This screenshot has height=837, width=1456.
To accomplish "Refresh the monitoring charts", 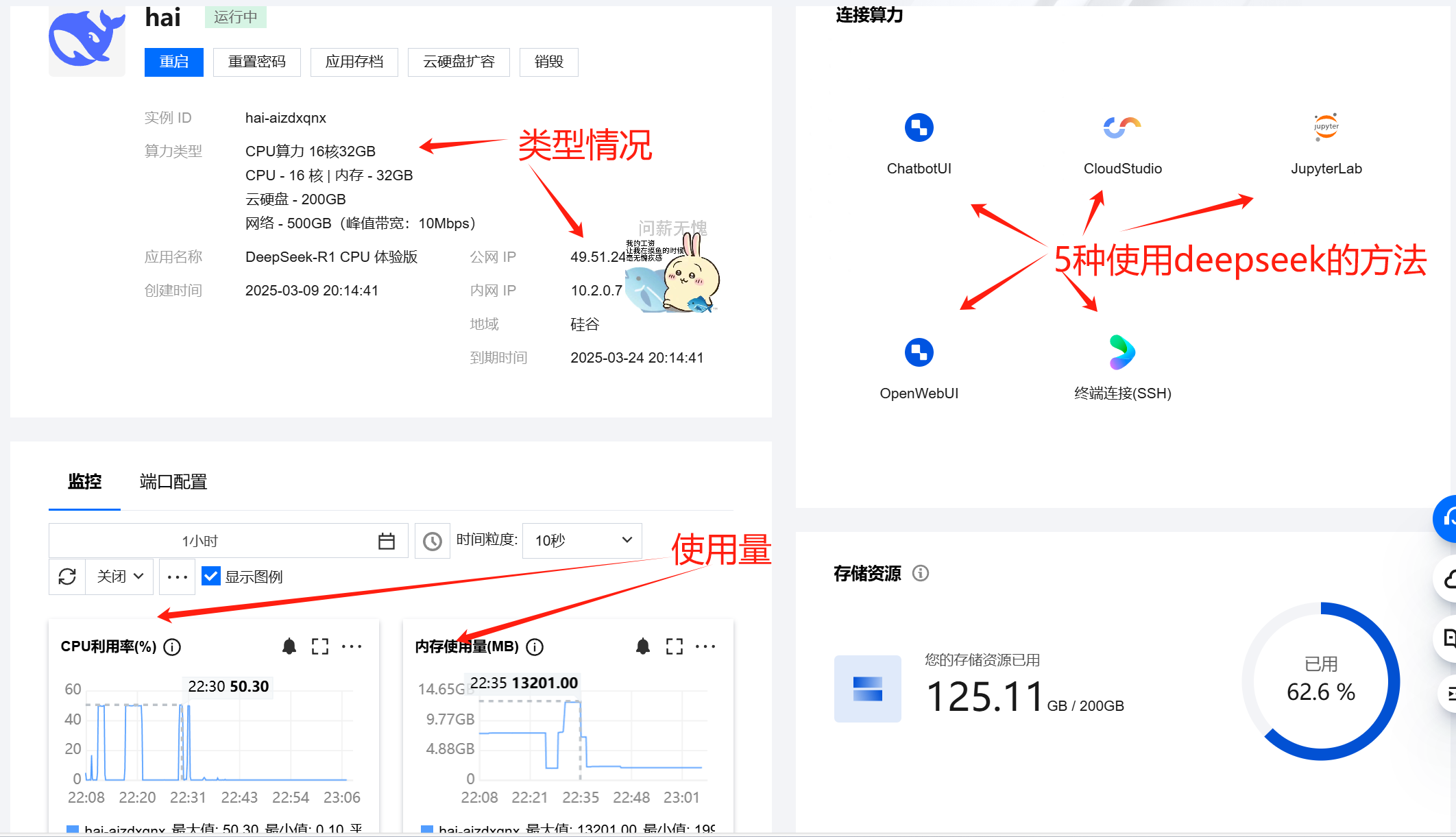I will point(67,577).
